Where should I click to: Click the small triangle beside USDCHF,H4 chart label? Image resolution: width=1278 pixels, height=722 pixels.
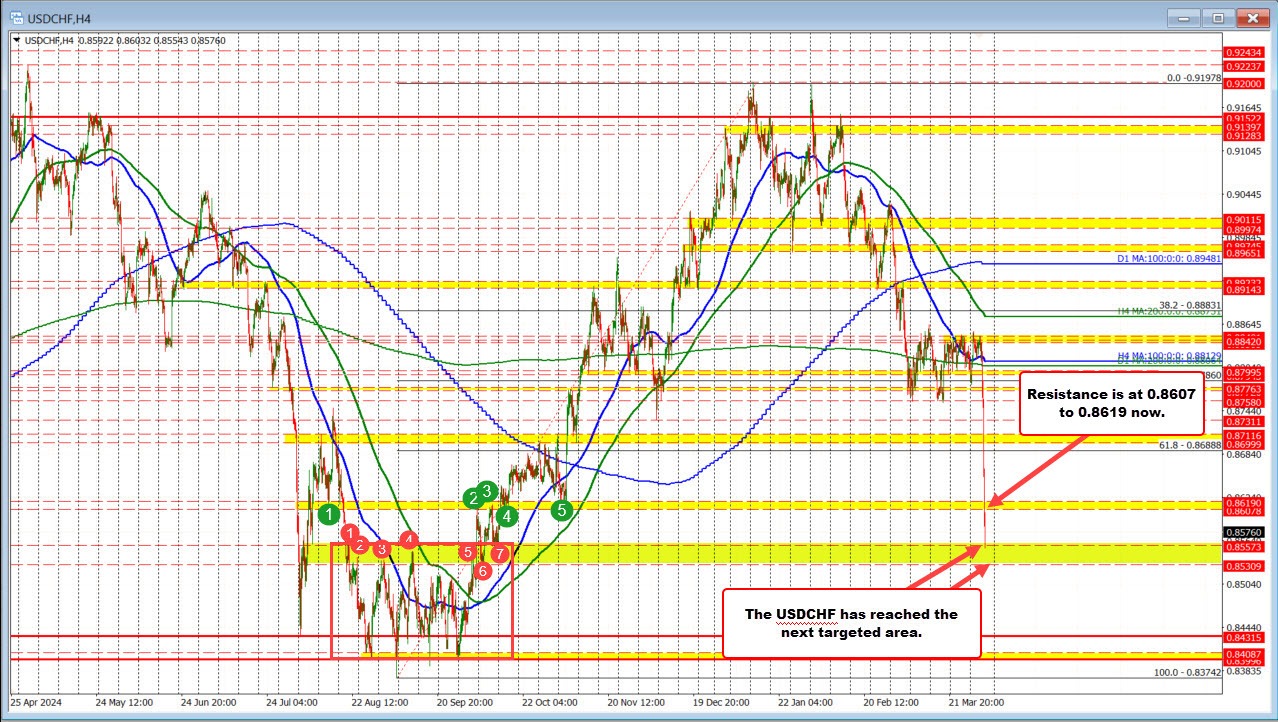(x=15, y=40)
